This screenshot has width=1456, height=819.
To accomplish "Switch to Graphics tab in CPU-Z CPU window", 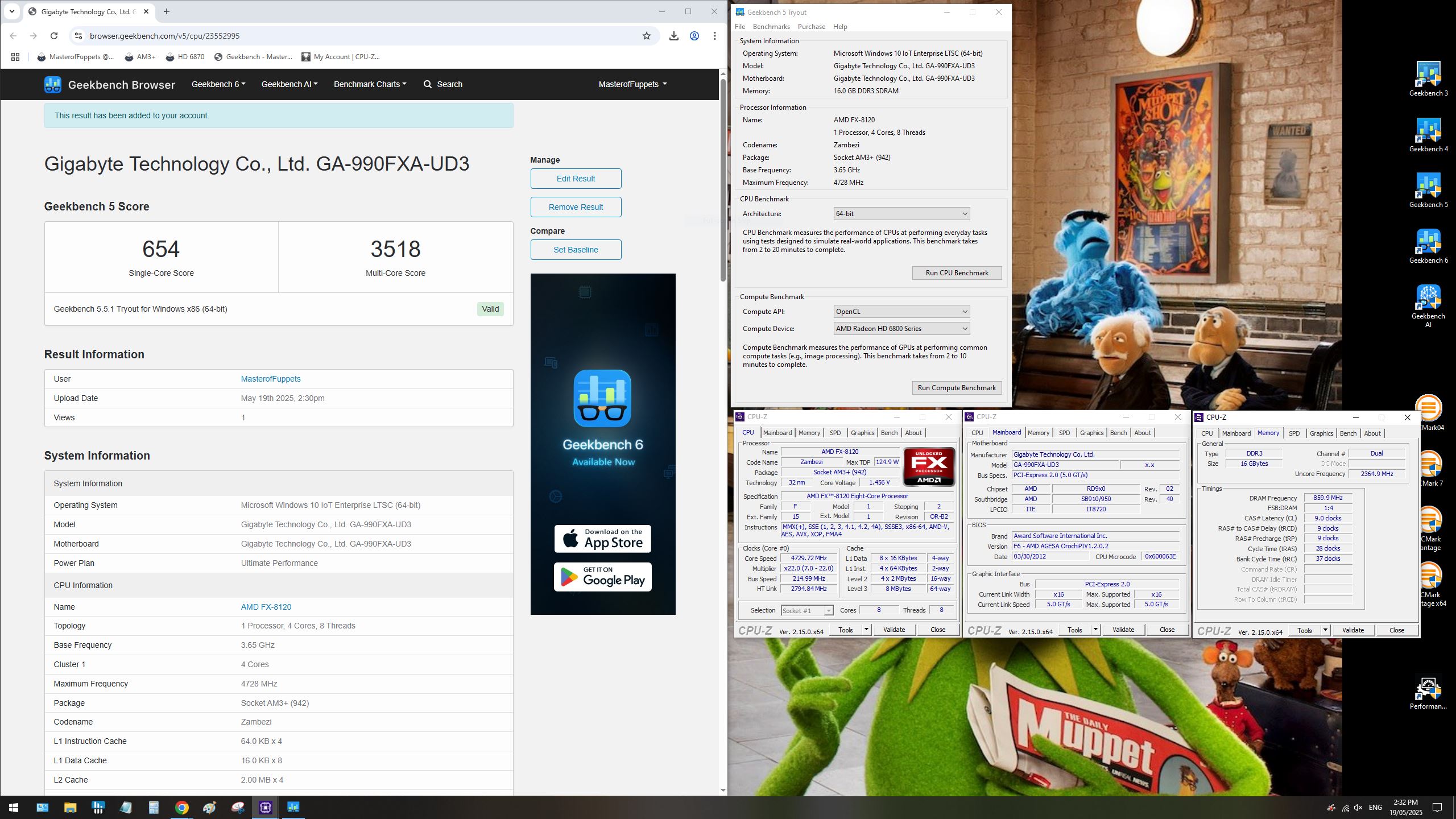I will tap(863, 433).
